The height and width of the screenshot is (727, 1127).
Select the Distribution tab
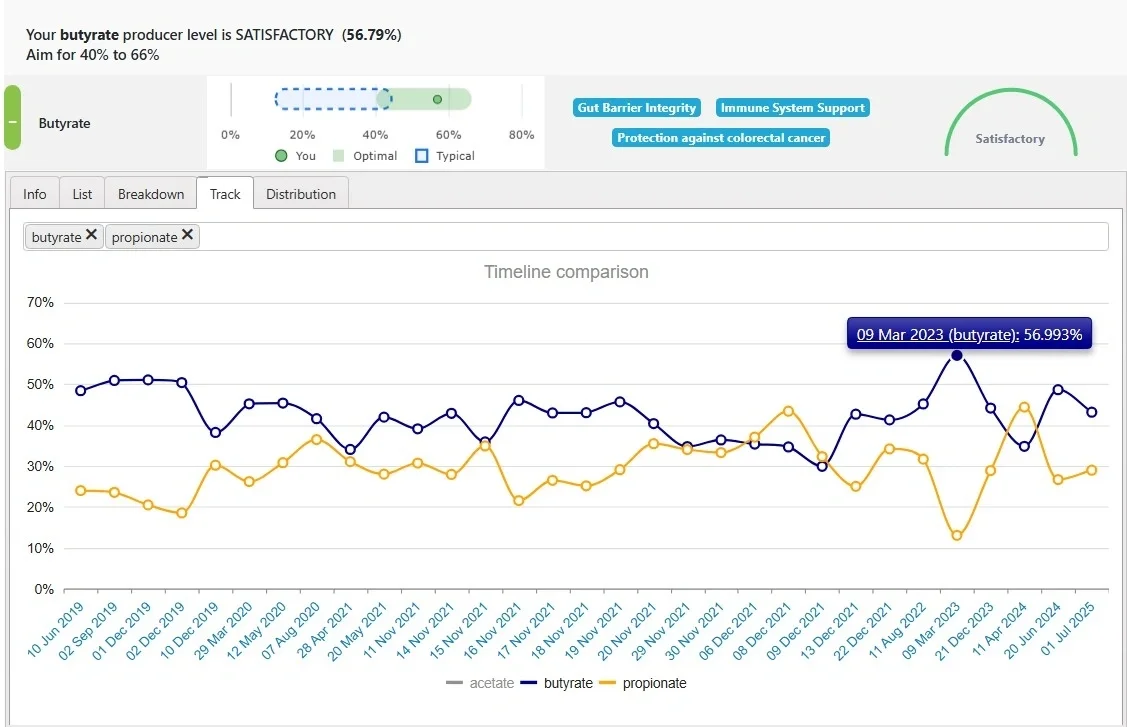pos(301,194)
